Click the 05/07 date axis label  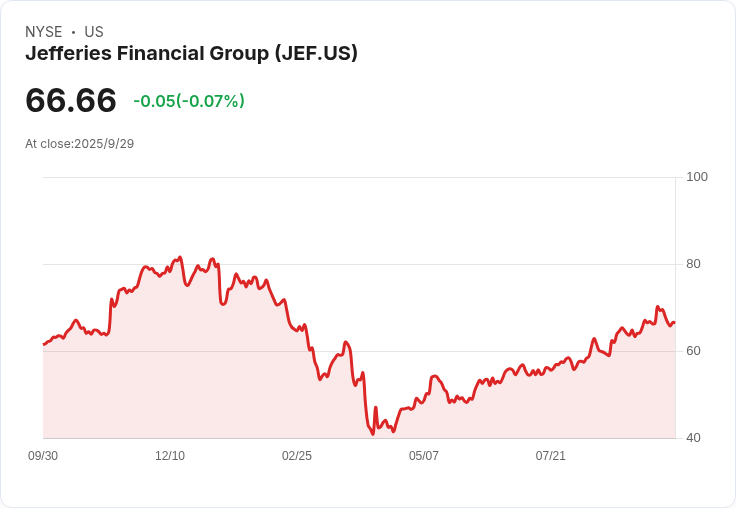(424, 456)
